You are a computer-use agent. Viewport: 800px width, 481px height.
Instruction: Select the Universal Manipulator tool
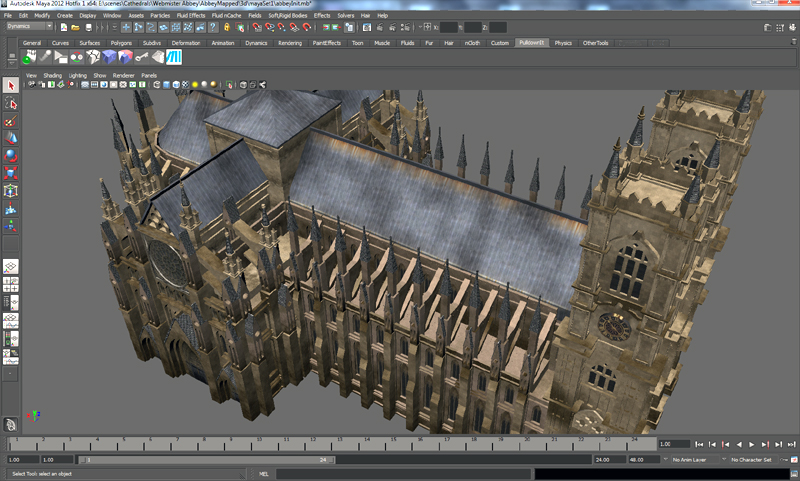11,191
